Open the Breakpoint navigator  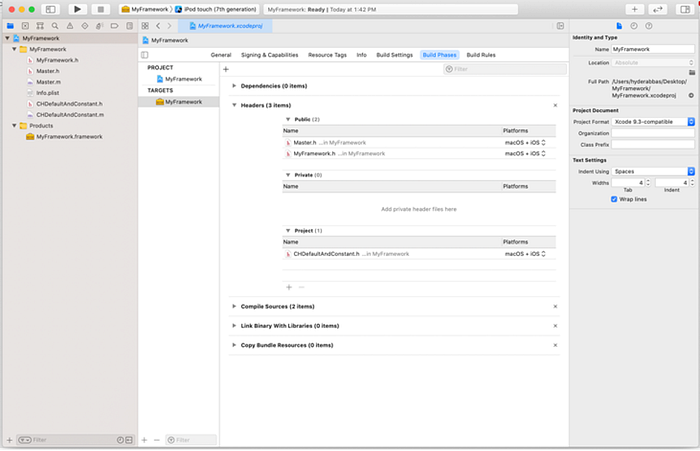[114, 26]
